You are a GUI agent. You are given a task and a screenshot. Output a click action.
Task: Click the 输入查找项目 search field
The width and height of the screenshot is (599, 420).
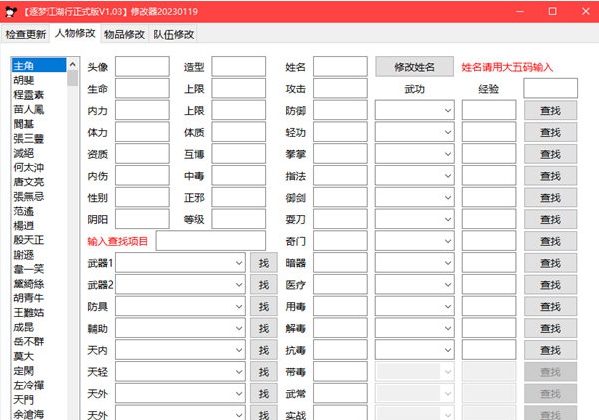(x=211, y=241)
